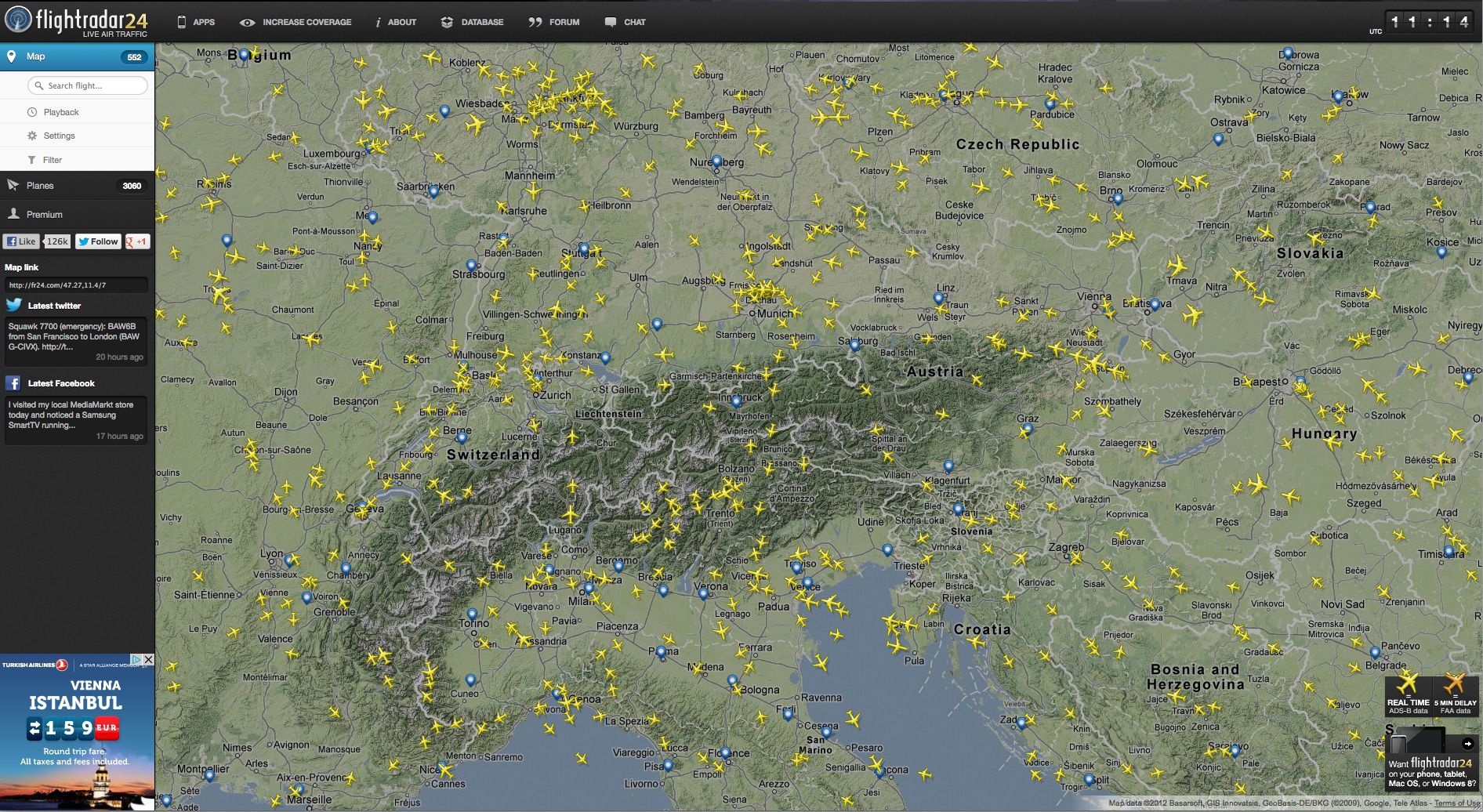
Task: Select the Saarbrücken airport pin
Action: click(x=433, y=191)
